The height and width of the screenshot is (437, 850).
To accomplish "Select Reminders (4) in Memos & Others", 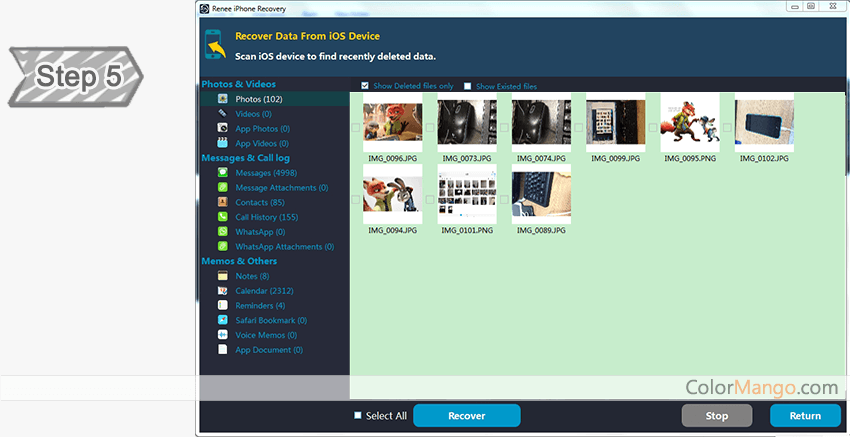I will point(260,306).
